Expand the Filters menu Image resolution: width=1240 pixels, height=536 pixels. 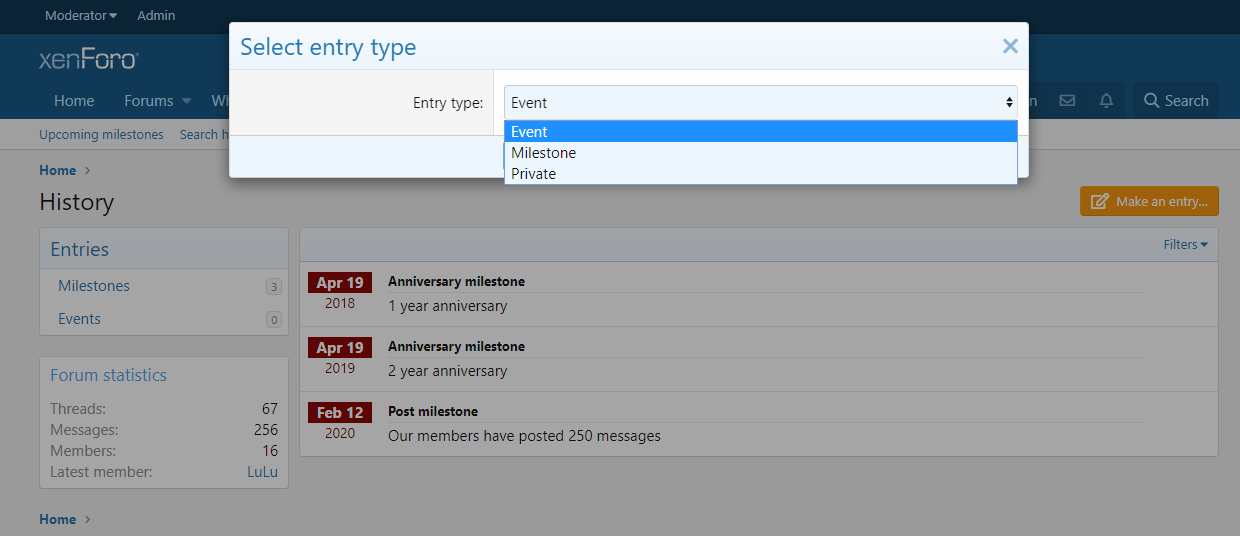click(x=1185, y=244)
